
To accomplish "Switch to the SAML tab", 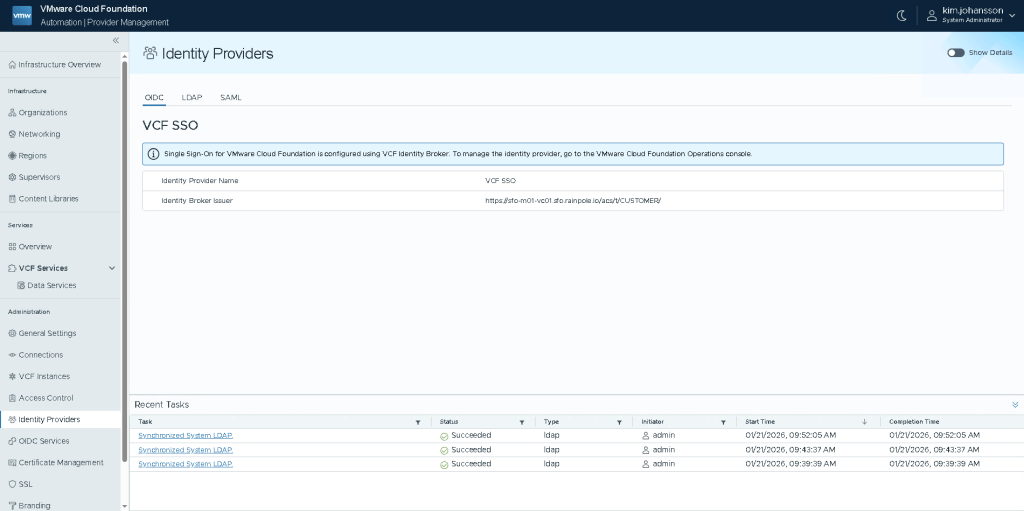I will tap(231, 98).
